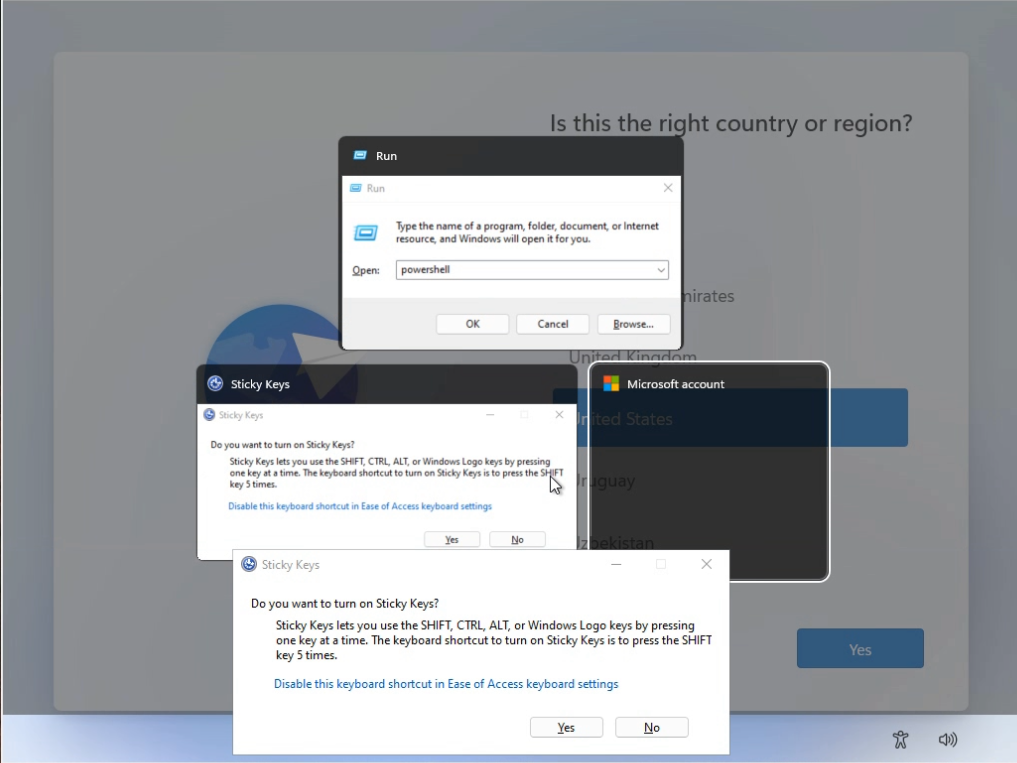1017x763 pixels.
Task: Click the title bar icon of the front Sticky Keys dialog
Action: pyautogui.click(x=249, y=564)
